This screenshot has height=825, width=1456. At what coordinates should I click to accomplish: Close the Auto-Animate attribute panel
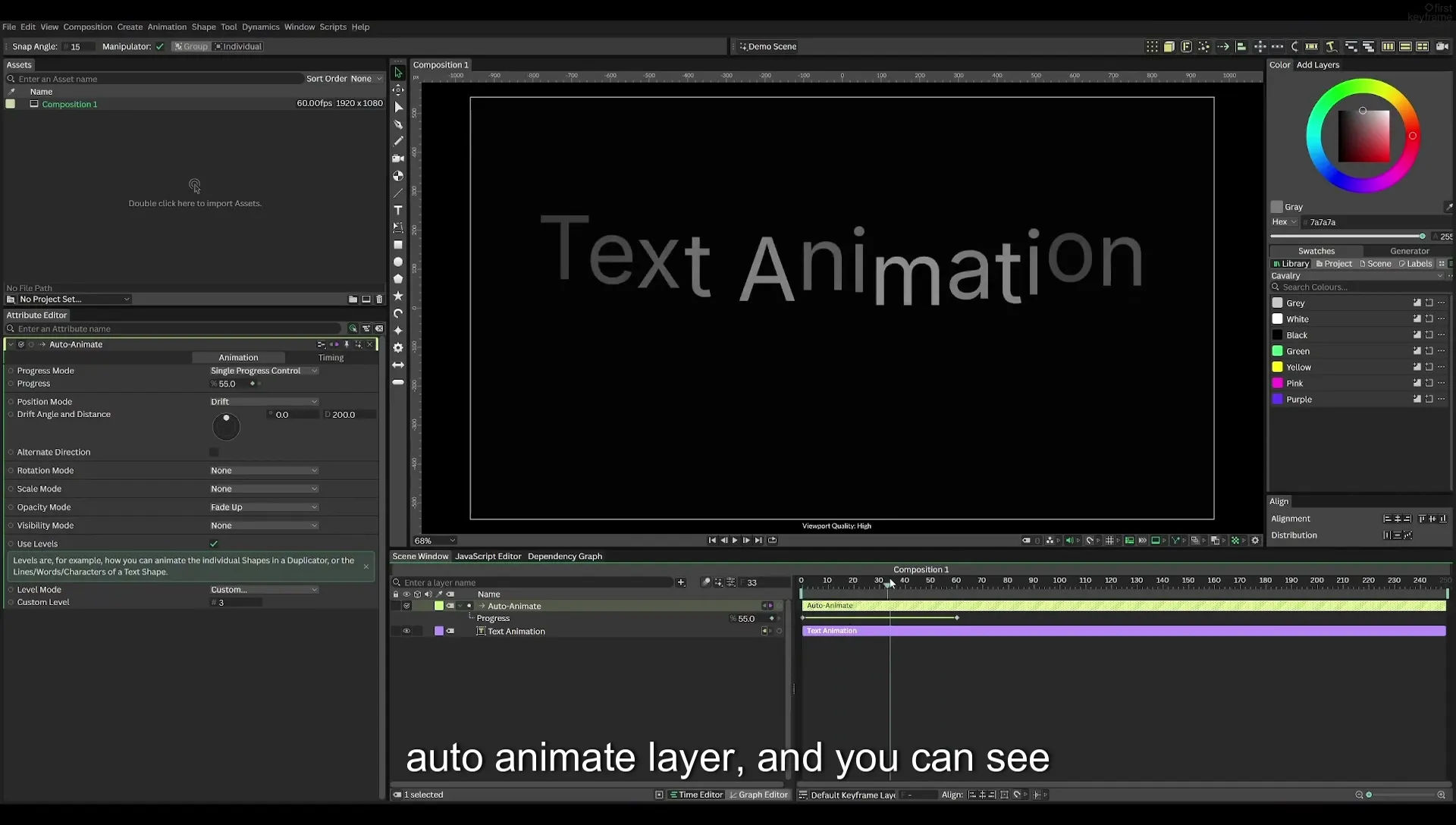[370, 344]
